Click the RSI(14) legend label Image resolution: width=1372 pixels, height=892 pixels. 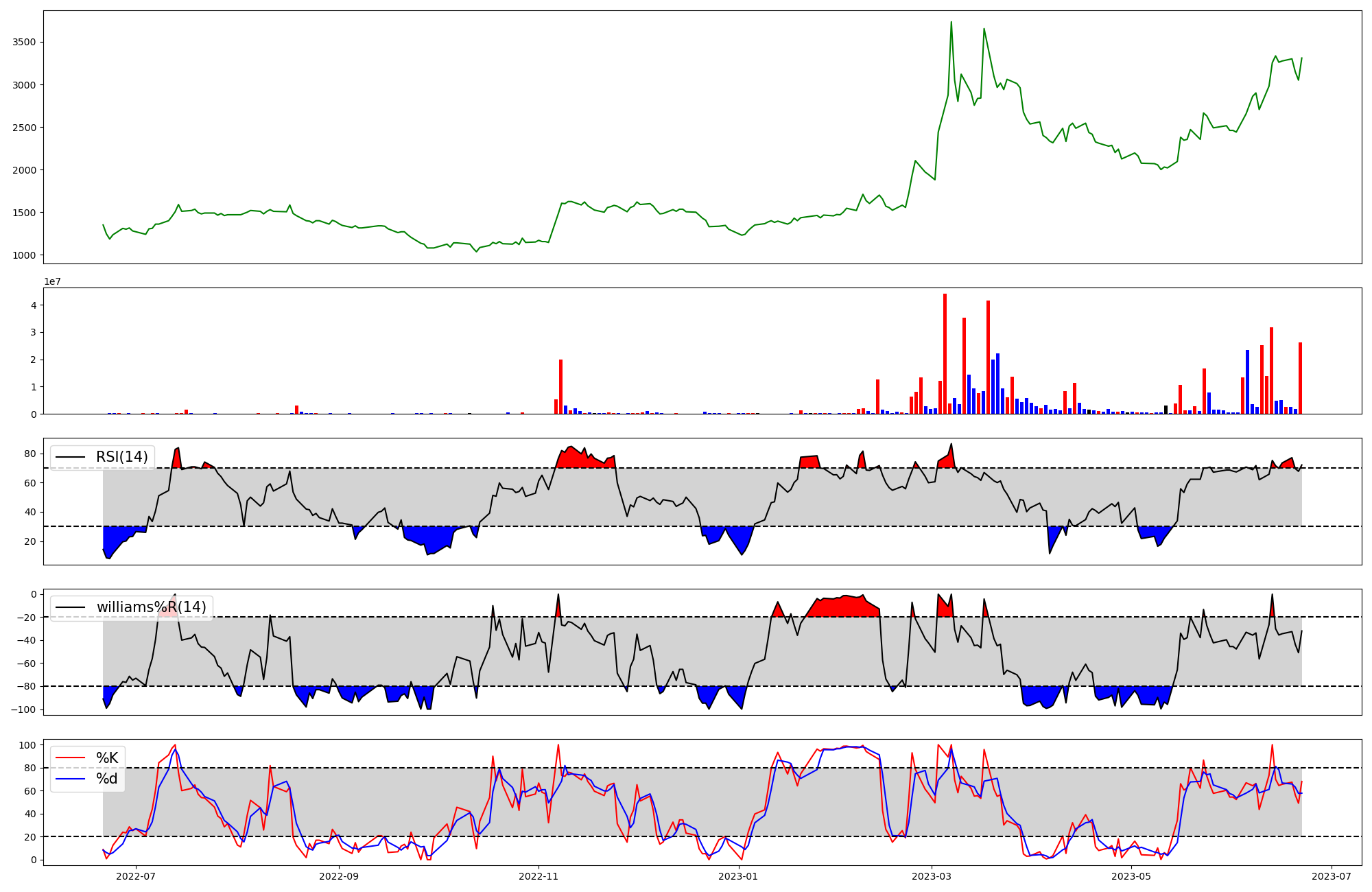pyautogui.click(x=121, y=457)
